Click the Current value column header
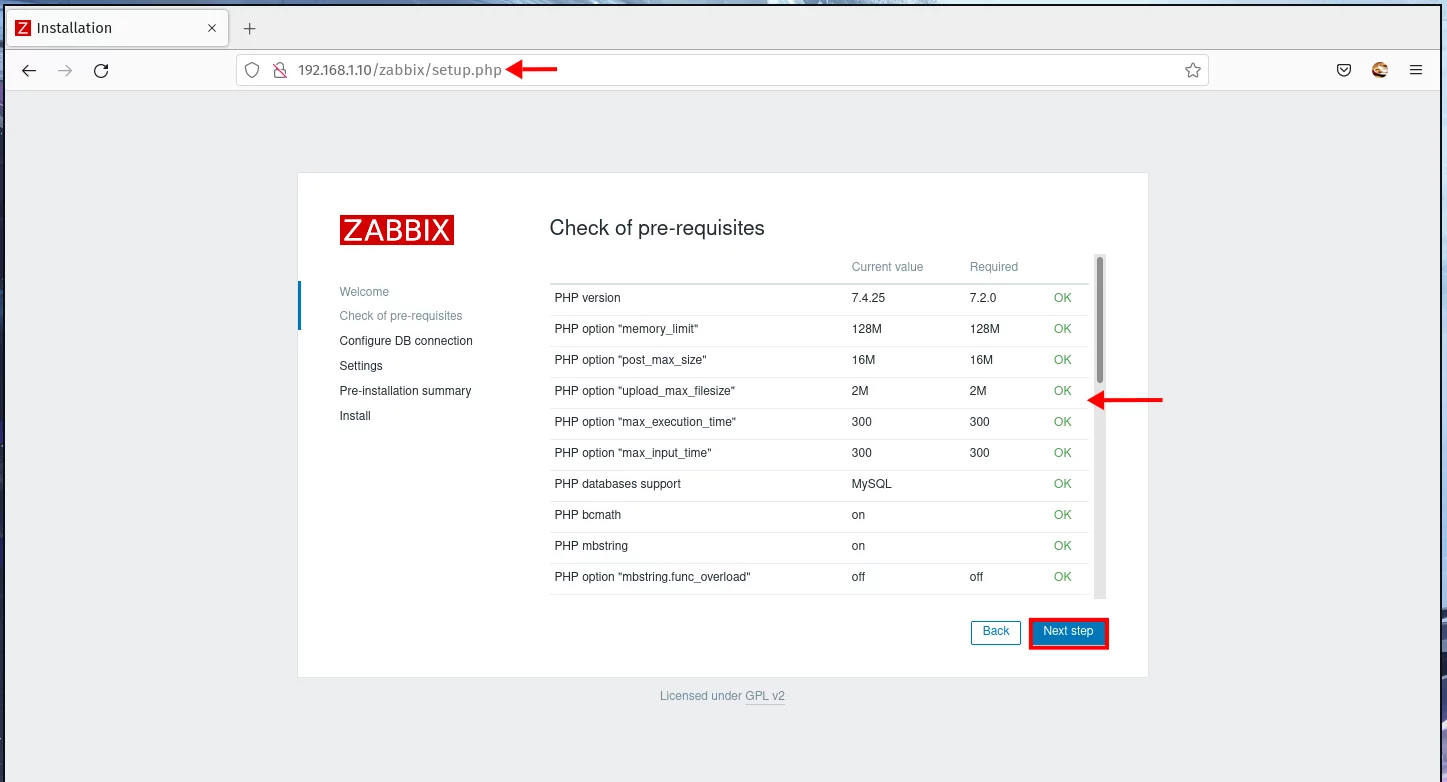Image resolution: width=1447 pixels, height=782 pixels. (887, 267)
